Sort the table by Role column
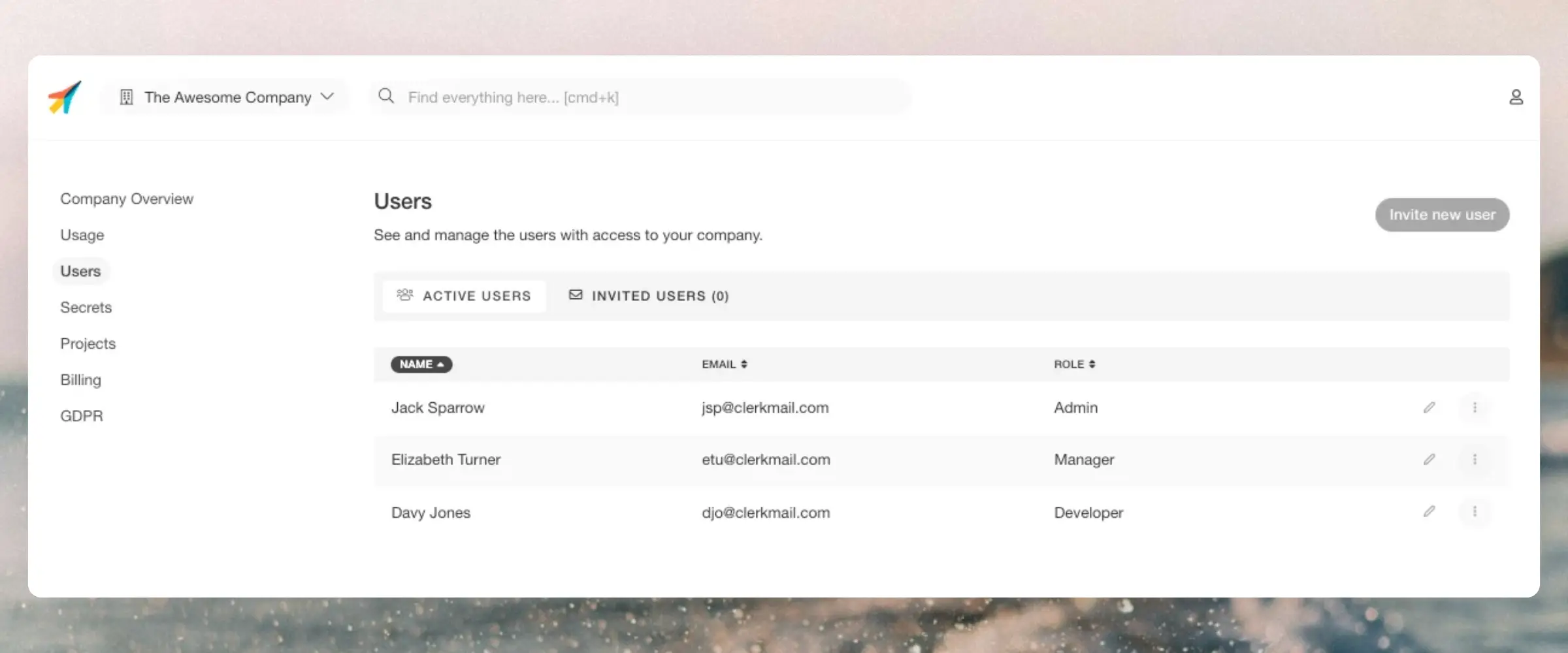The width and height of the screenshot is (1568, 653). tap(1074, 364)
